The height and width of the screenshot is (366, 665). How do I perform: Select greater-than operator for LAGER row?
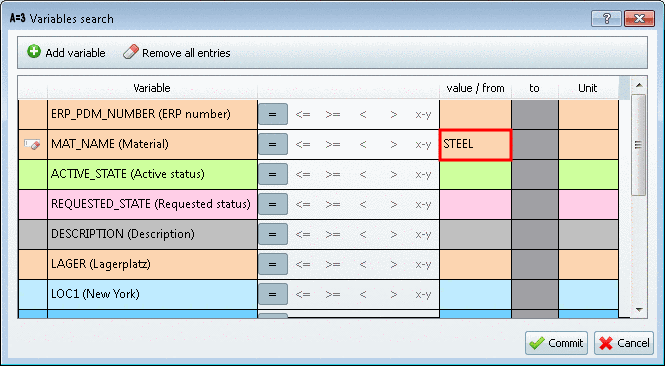(x=394, y=264)
